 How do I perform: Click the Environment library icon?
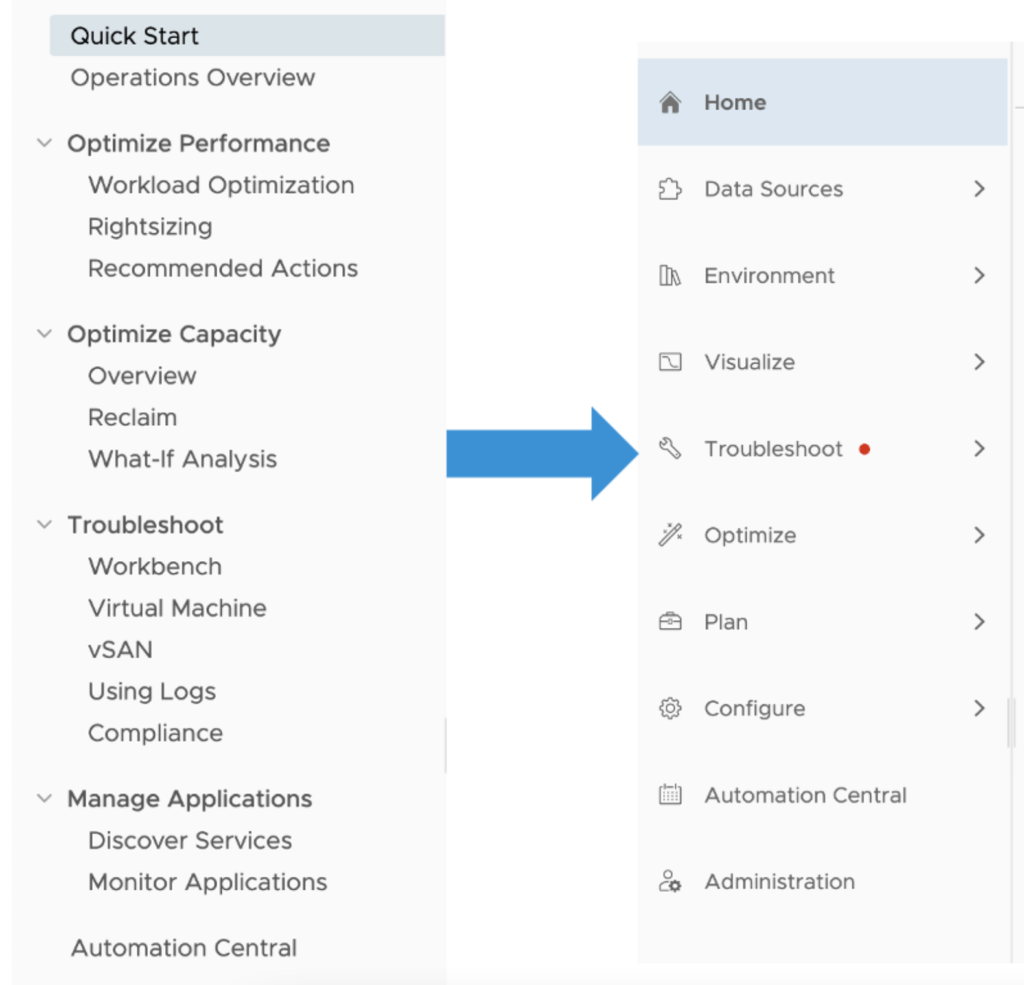point(670,276)
